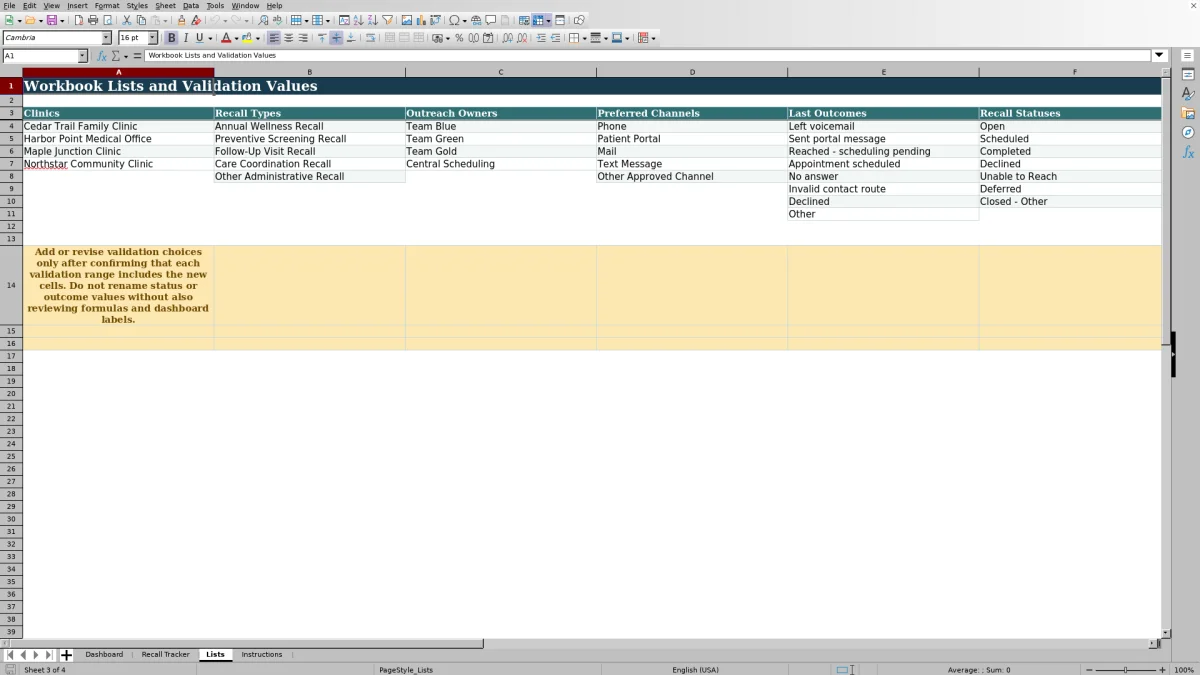1200x675 pixels.
Task: Click the Copy icon
Action: click(x=141, y=20)
